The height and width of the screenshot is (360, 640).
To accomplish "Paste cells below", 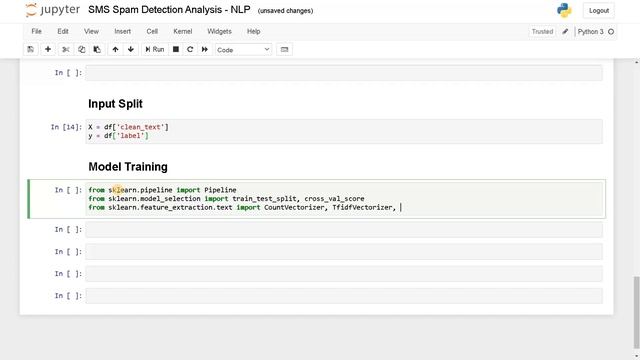I will click(x=97, y=49).
